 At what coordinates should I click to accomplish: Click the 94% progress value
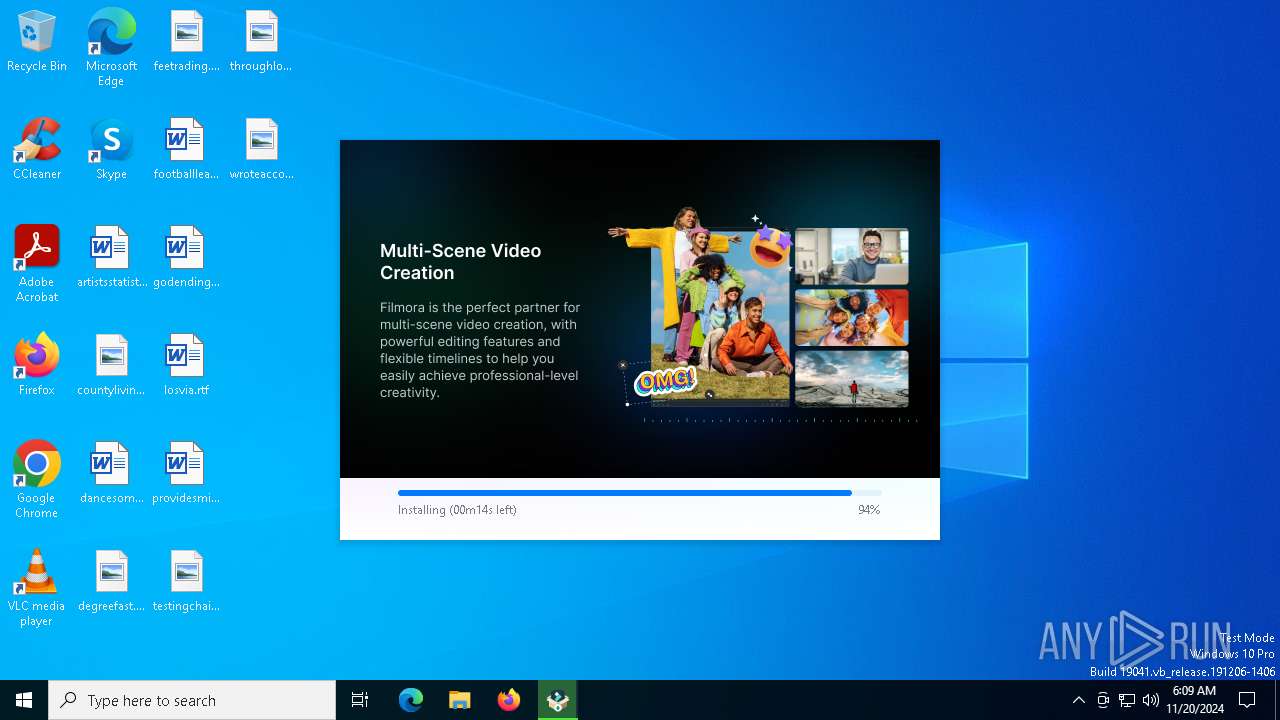point(869,510)
